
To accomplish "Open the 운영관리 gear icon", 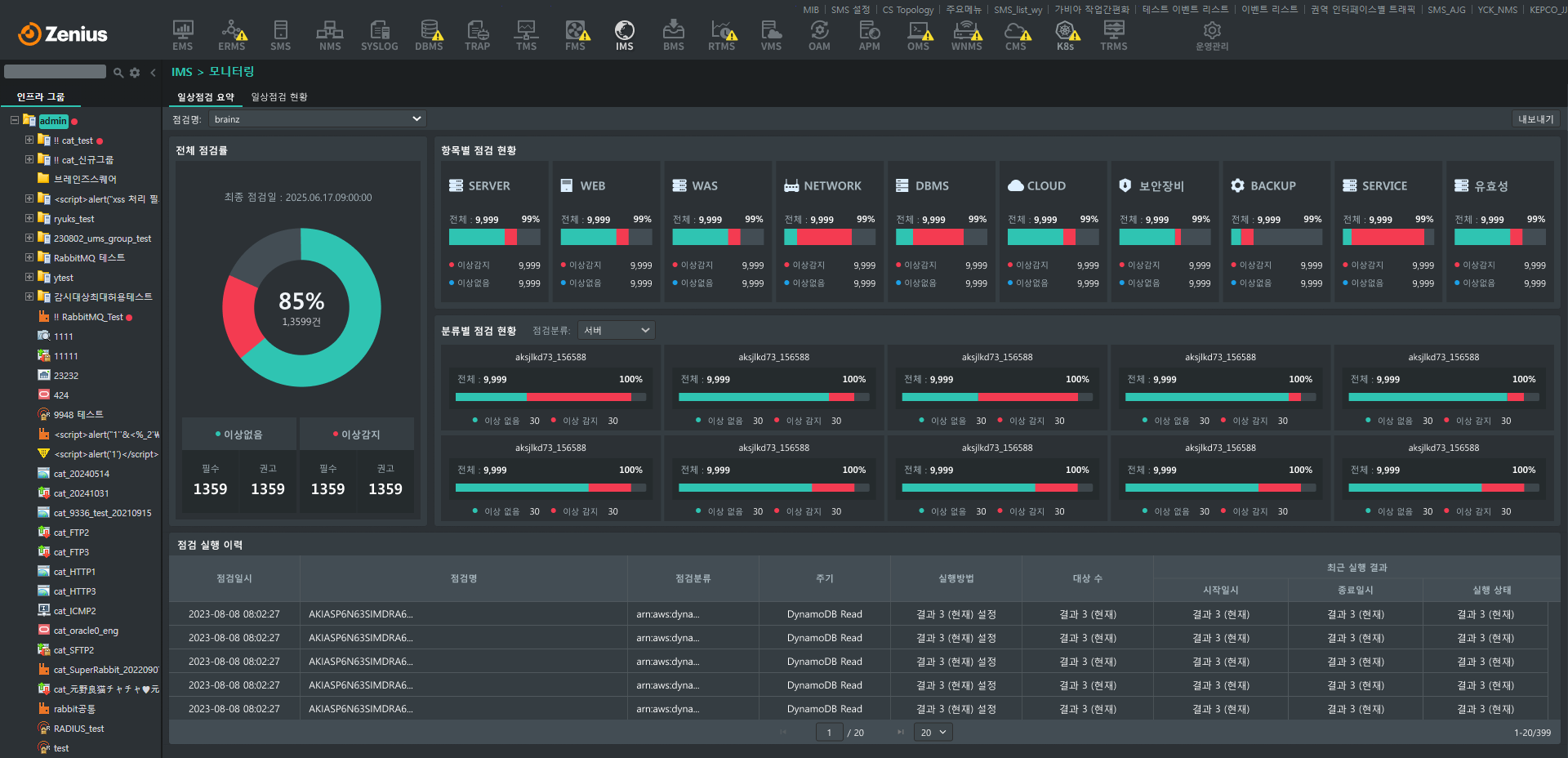I will pyautogui.click(x=1212, y=35).
